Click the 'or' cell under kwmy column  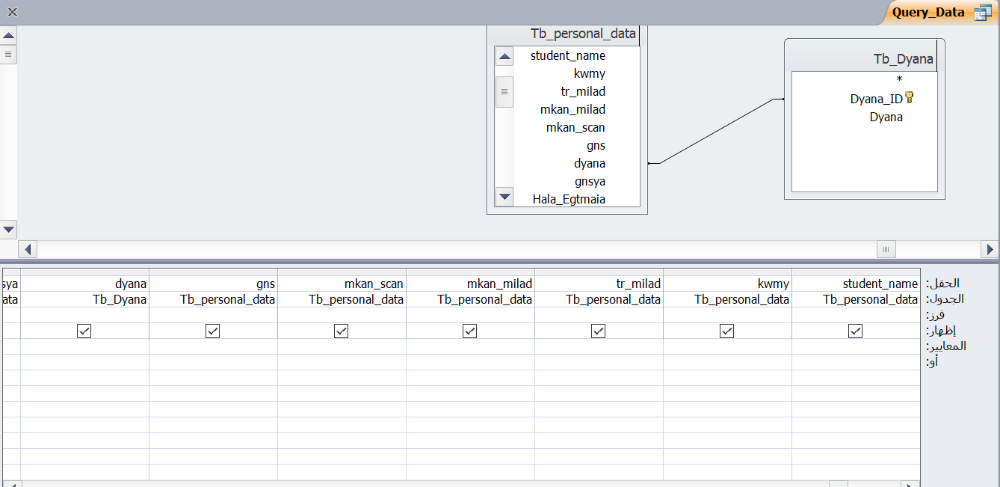[x=727, y=362]
